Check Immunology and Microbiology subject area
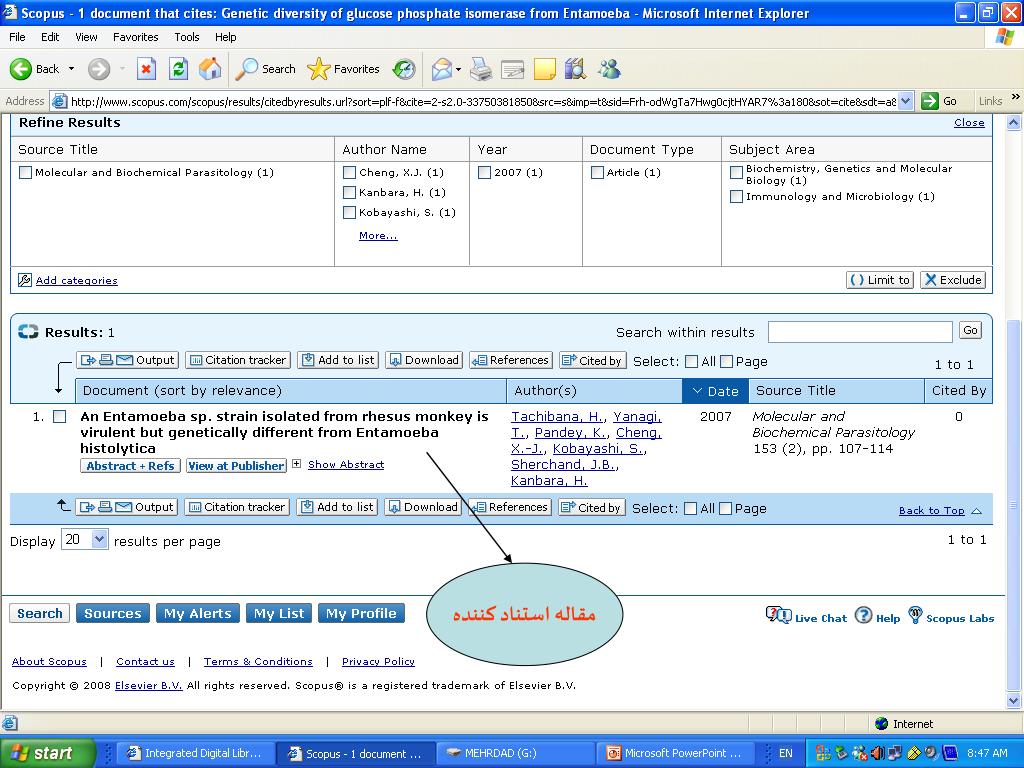The image size is (1024, 768). [736, 197]
